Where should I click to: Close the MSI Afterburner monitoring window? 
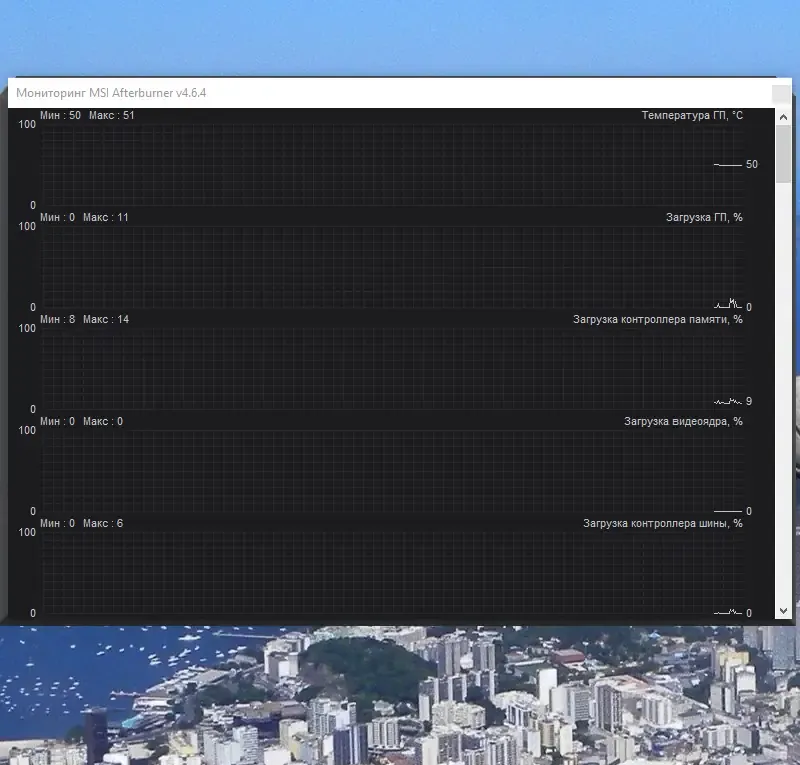(781, 93)
